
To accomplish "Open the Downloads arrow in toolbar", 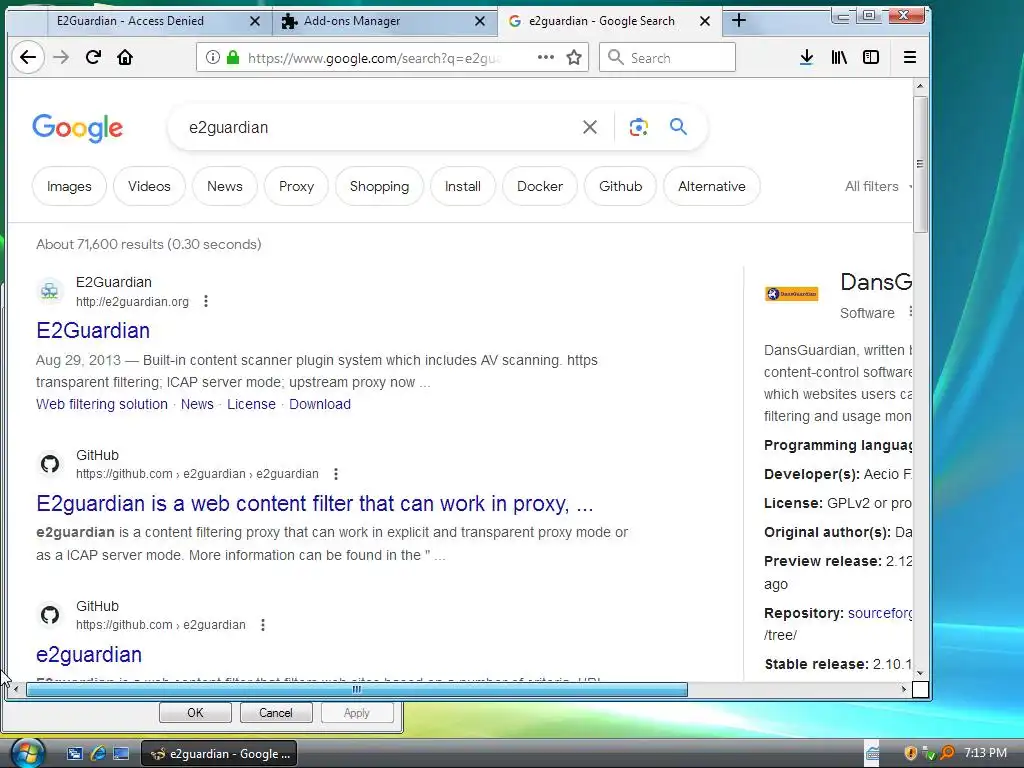I will point(807,57).
